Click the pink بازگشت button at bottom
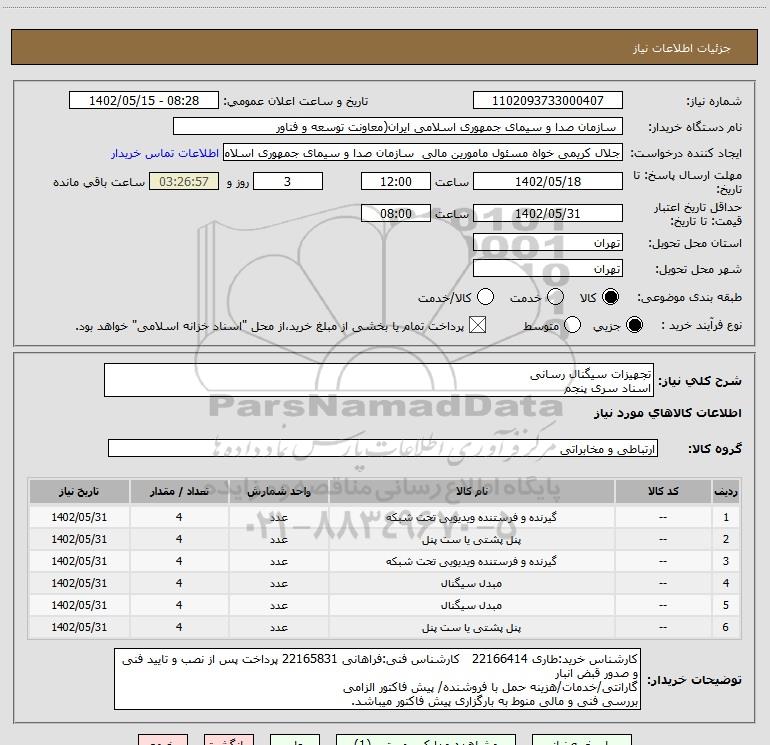770x745 pixels. pyautogui.click(x=229, y=740)
